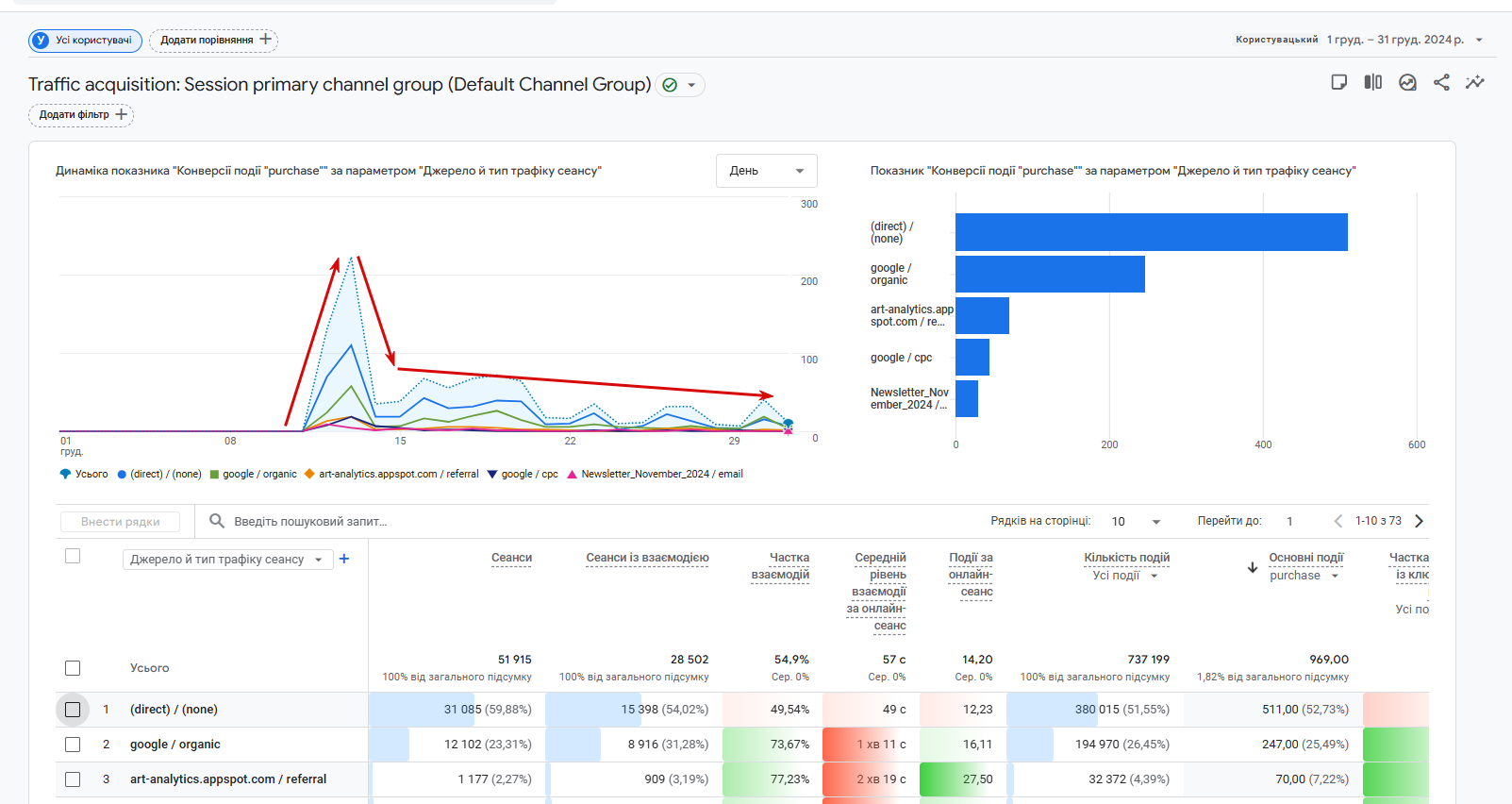Screen dimensions: 1512x804
Task: Check the art-analytics.appspot.com referral row
Action: coord(73,779)
